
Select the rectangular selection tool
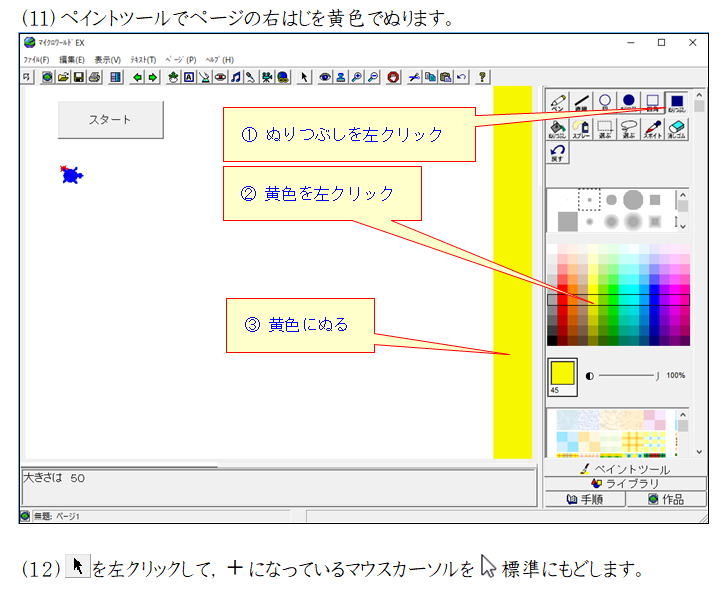point(605,129)
